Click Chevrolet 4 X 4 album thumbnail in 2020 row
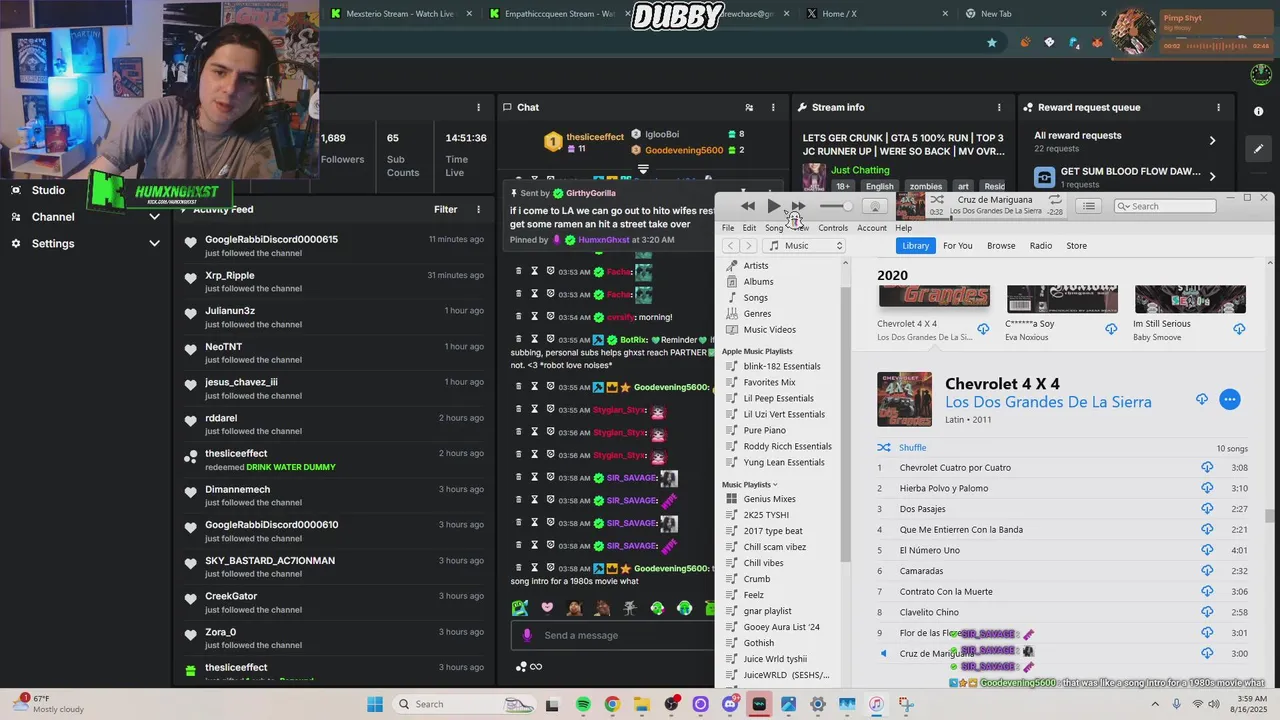 [x=934, y=298]
